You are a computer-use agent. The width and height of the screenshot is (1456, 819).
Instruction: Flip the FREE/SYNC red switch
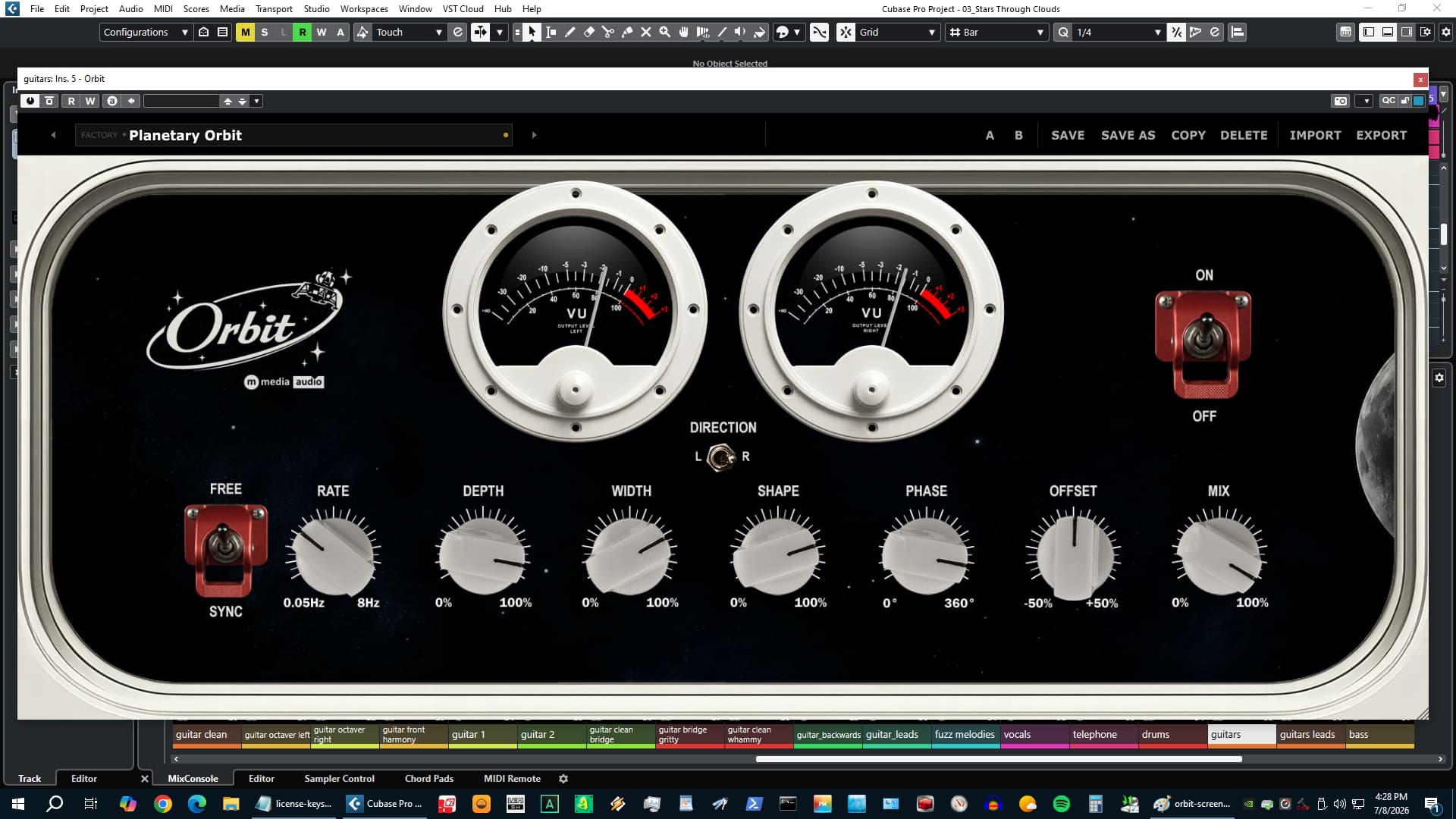pos(225,551)
